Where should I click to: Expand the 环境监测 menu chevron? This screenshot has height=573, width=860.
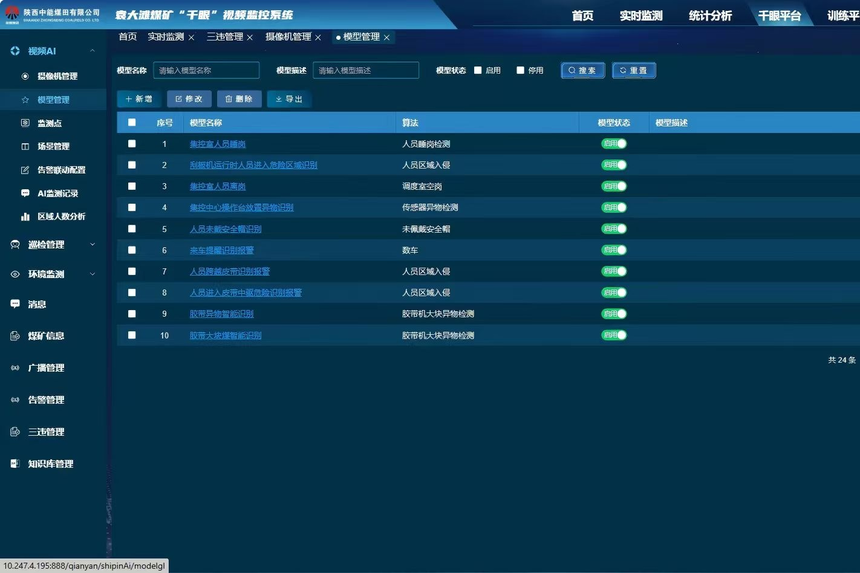tap(92, 274)
